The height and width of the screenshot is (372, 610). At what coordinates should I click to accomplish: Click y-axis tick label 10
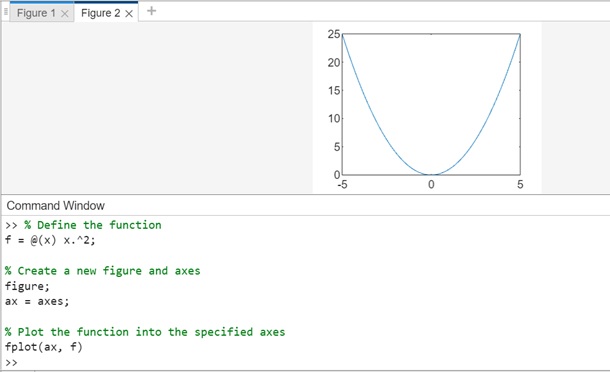pos(334,118)
